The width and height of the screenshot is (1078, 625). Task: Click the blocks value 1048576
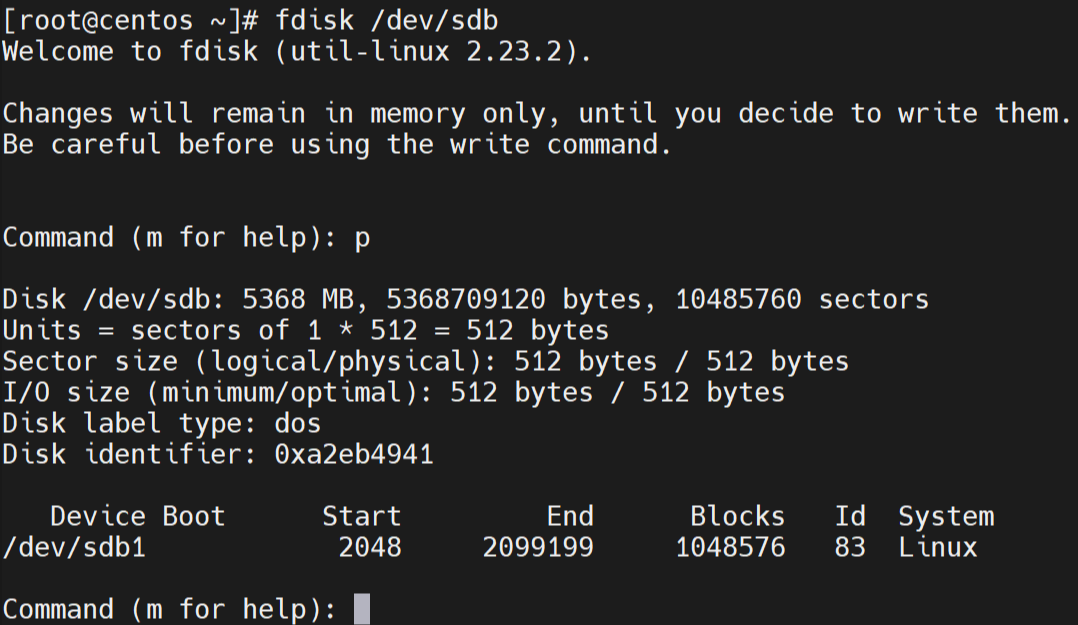click(x=730, y=547)
